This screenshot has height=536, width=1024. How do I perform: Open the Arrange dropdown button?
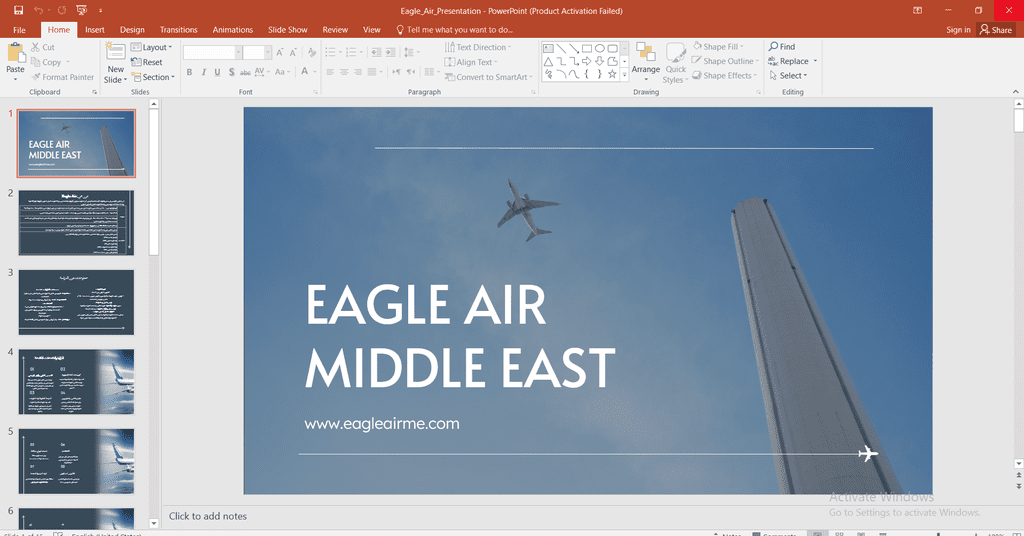646,61
